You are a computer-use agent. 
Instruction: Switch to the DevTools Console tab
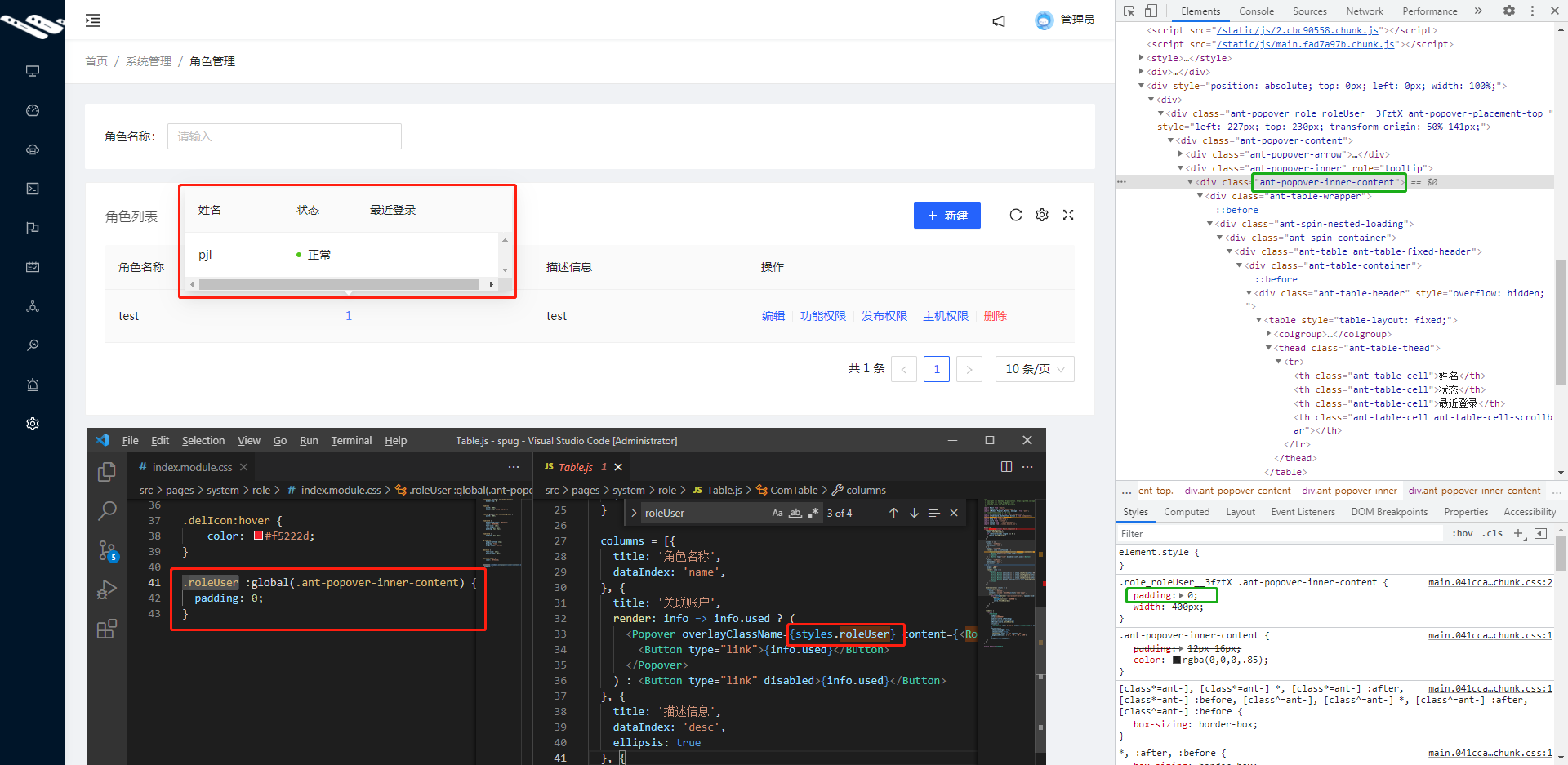[1256, 11]
